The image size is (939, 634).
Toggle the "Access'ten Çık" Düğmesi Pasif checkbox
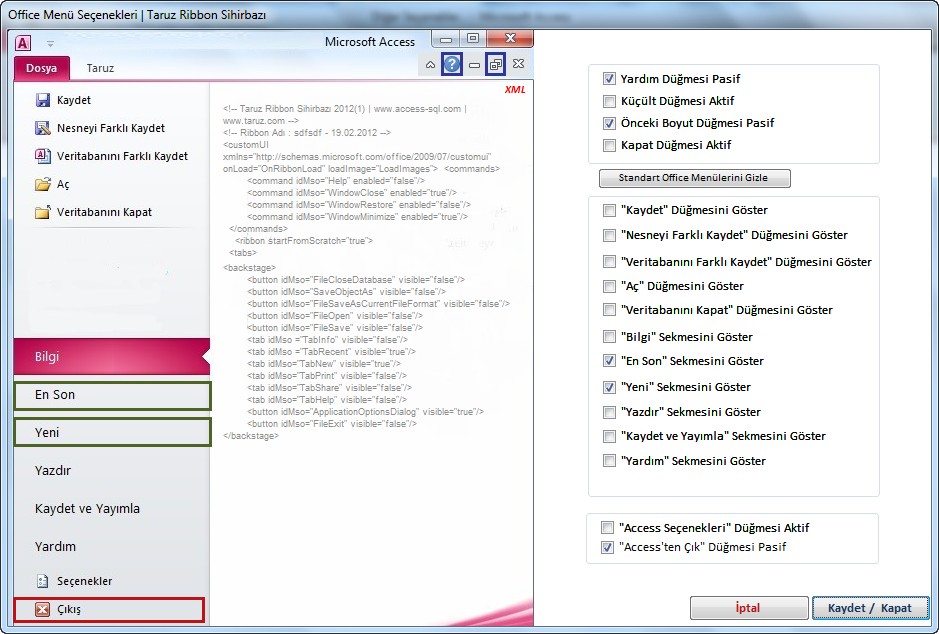coord(607,547)
